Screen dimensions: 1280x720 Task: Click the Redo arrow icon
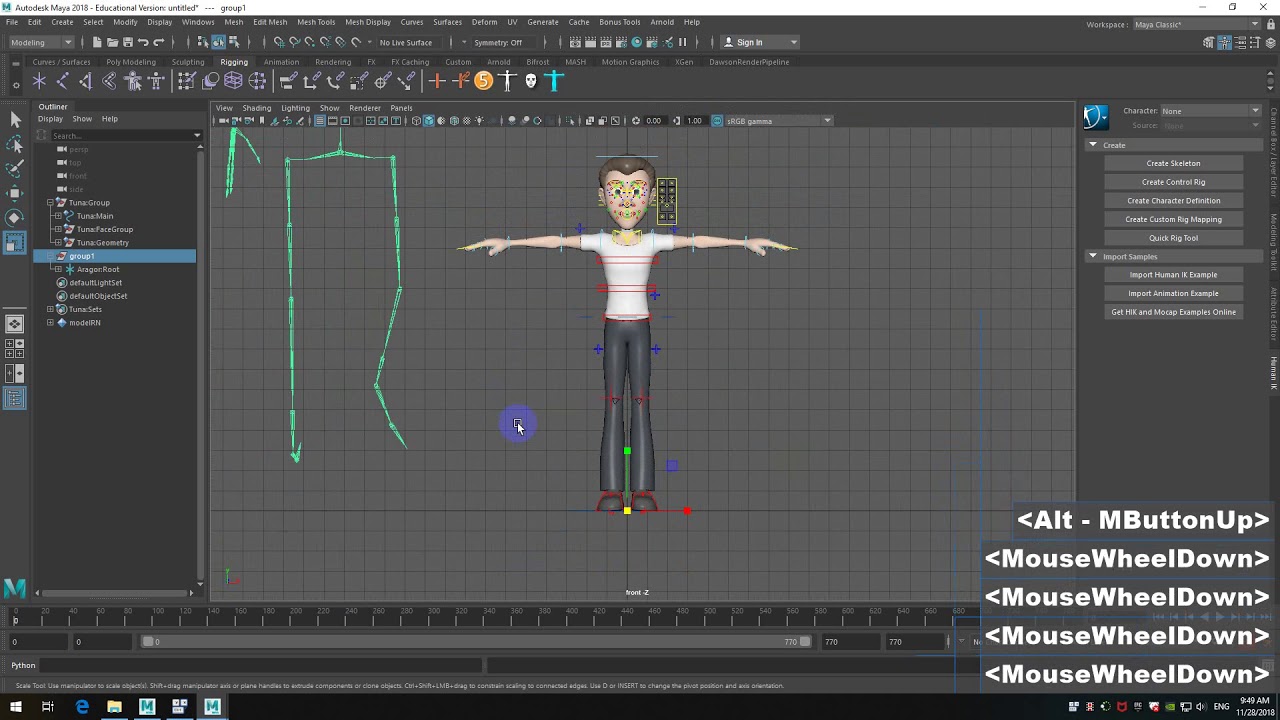click(158, 42)
